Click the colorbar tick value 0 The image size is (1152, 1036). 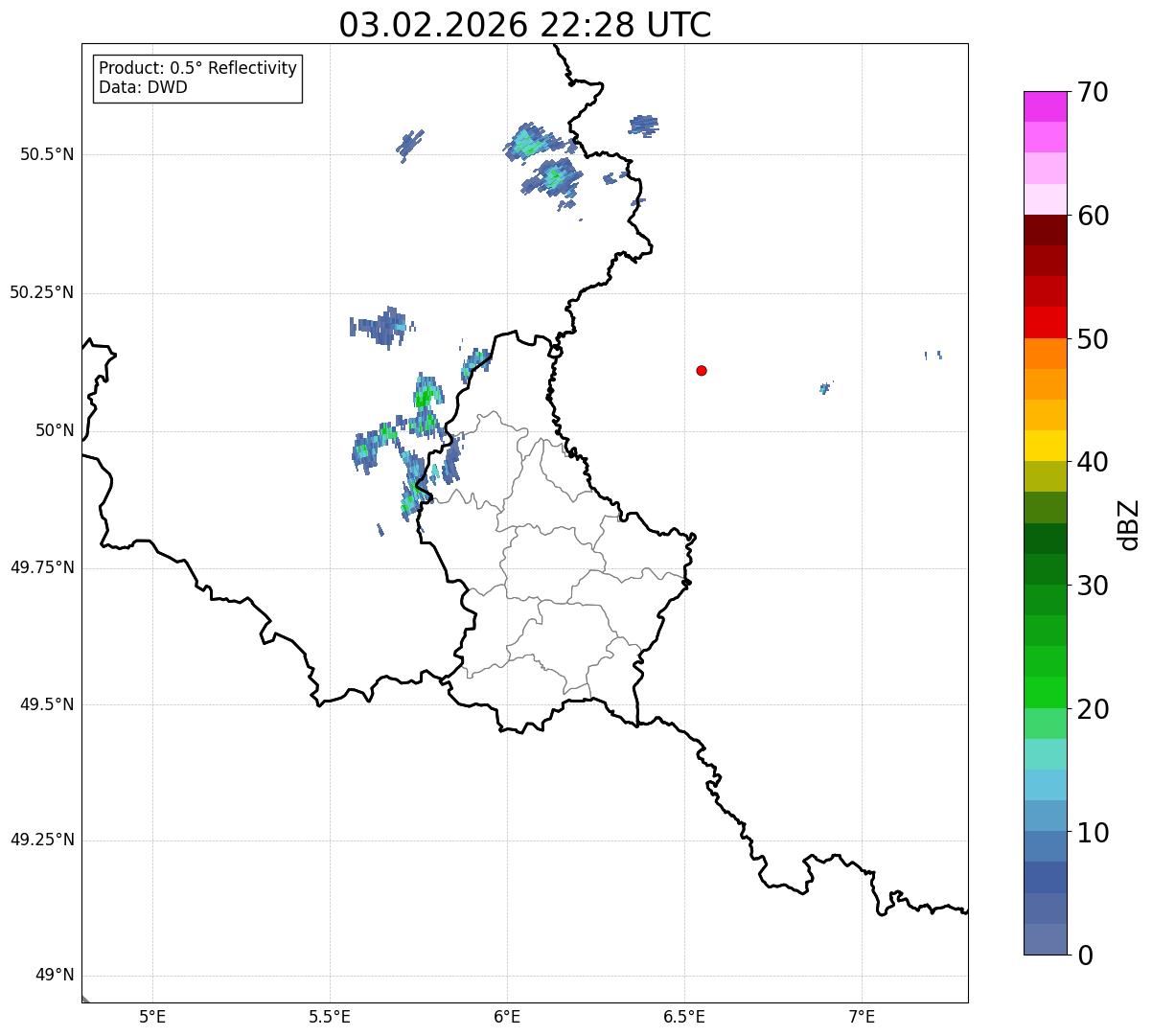pos(1085,955)
